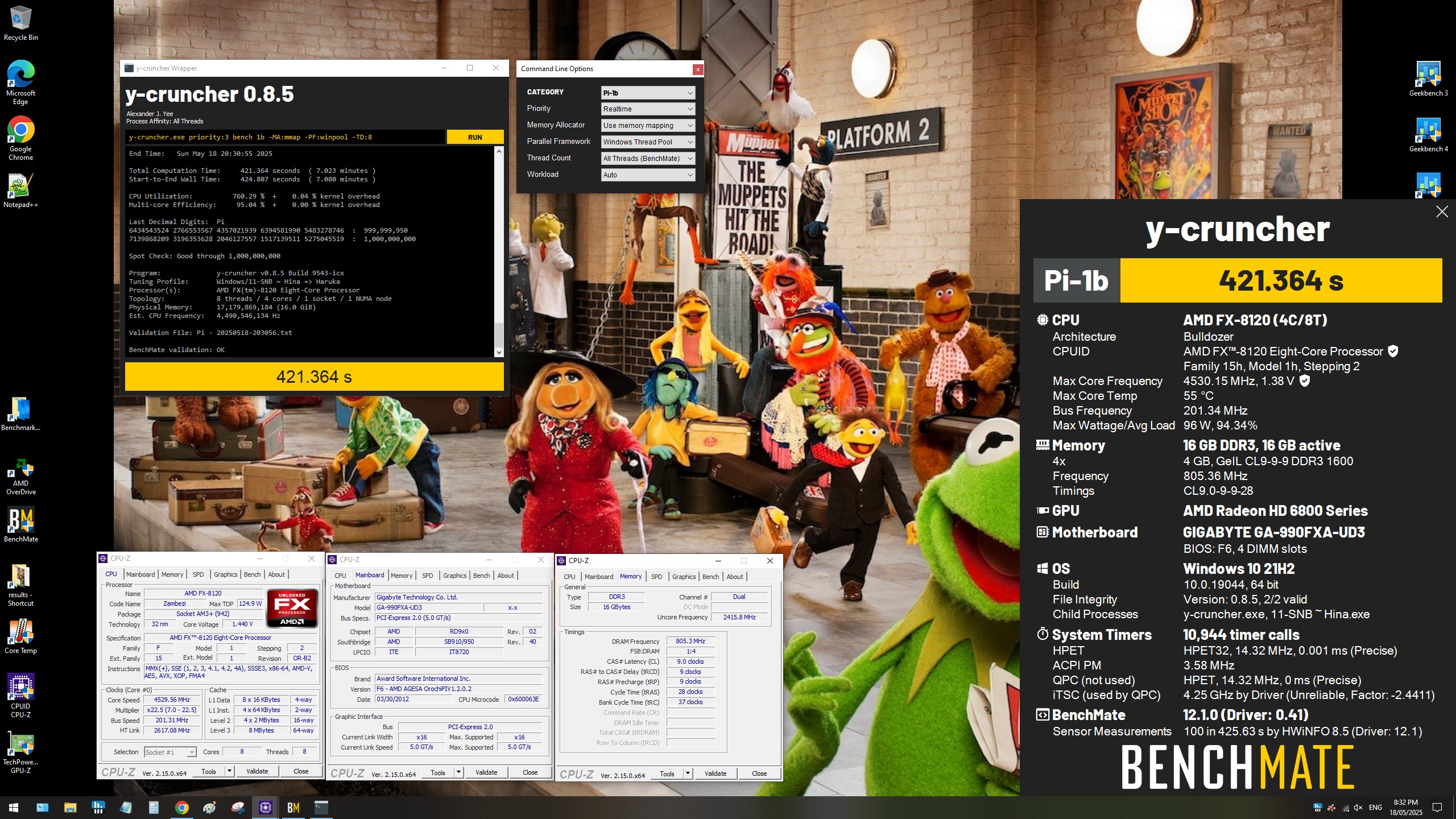Click Tools button in CPU-Z processor window
1456x819 pixels.
coord(209,771)
